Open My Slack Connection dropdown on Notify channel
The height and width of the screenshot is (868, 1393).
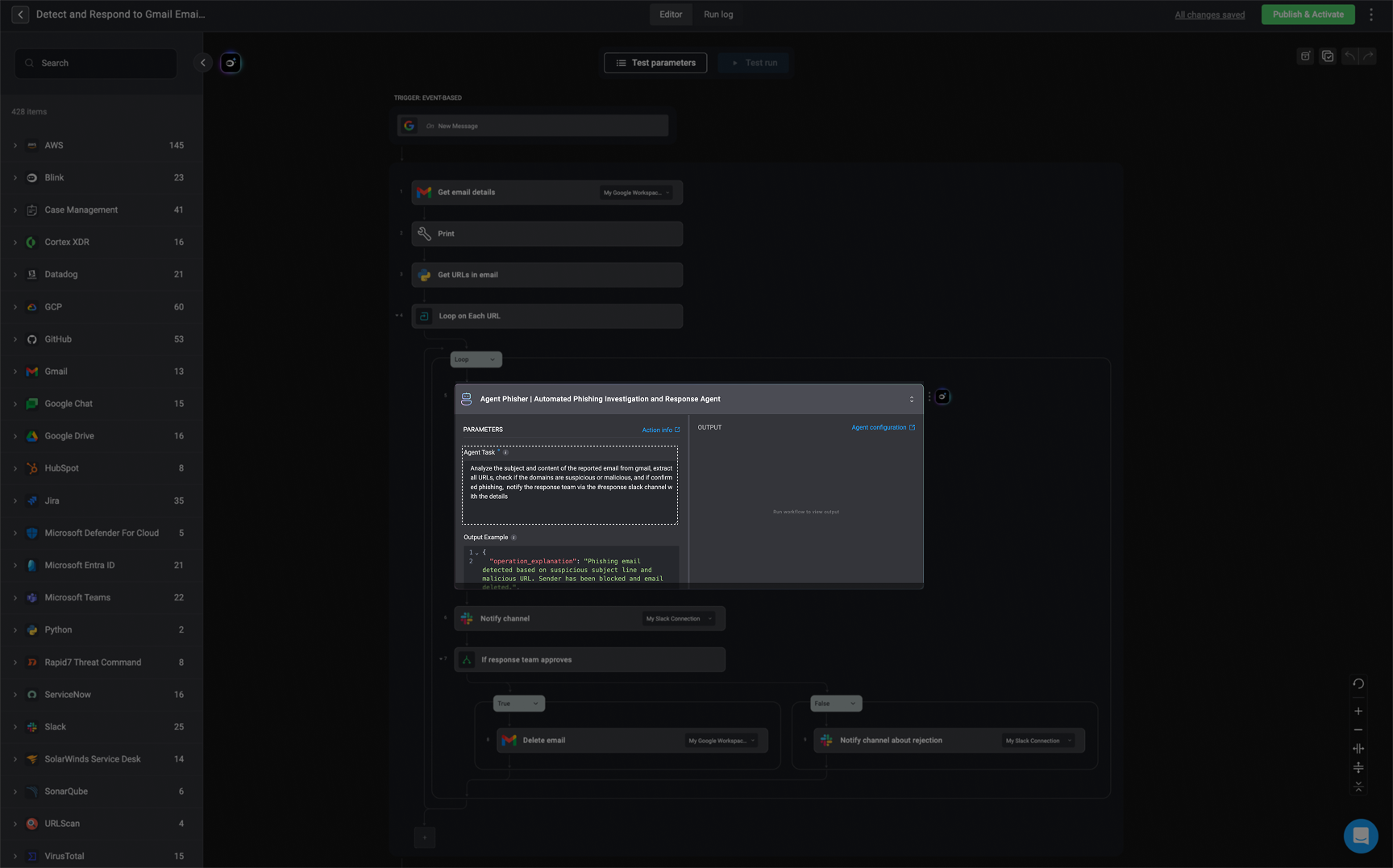pos(679,619)
